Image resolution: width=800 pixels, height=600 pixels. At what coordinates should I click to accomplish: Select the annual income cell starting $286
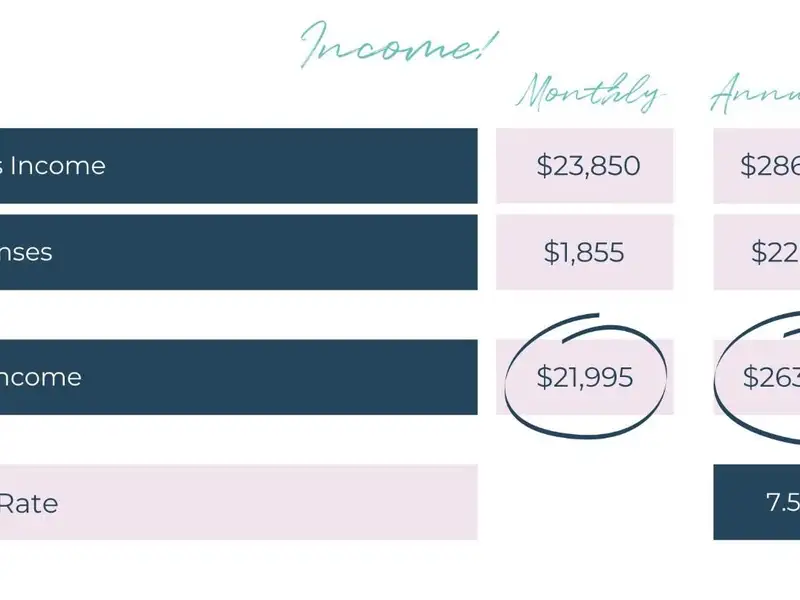tap(757, 166)
